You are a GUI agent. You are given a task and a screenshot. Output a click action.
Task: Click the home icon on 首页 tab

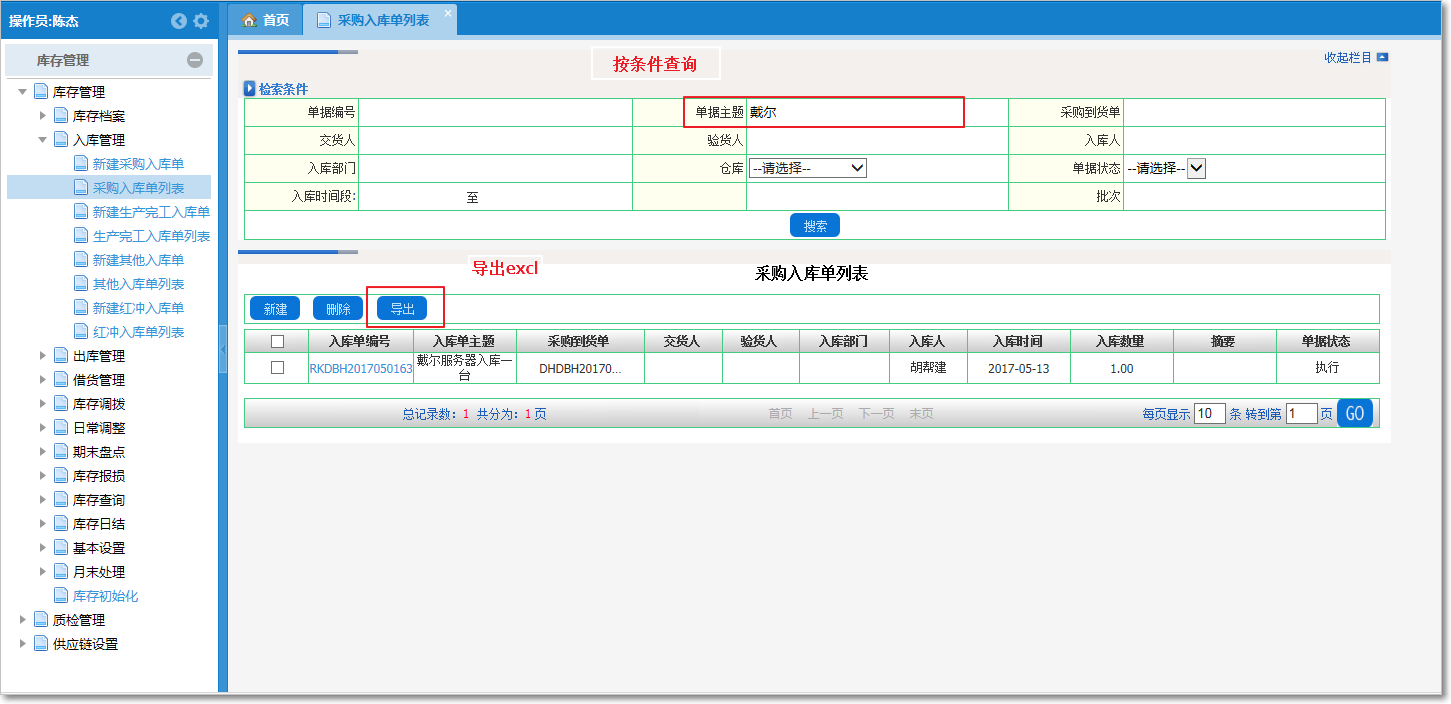point(249,20)
